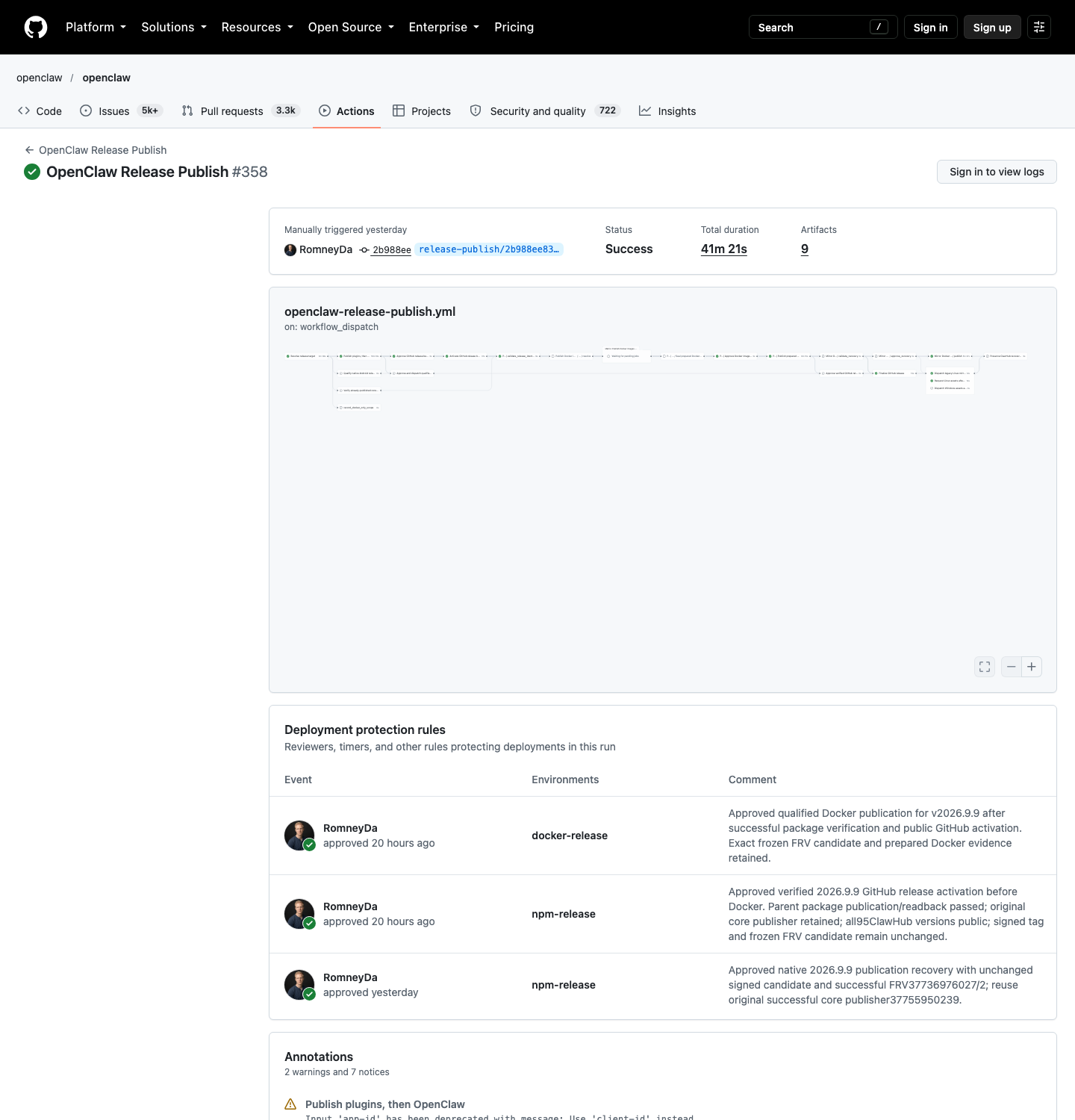This screenshot has width=1075, height=1120.
Task: Switch to the Issues tab
Action: pyautogui.click(x=122, y=111)
